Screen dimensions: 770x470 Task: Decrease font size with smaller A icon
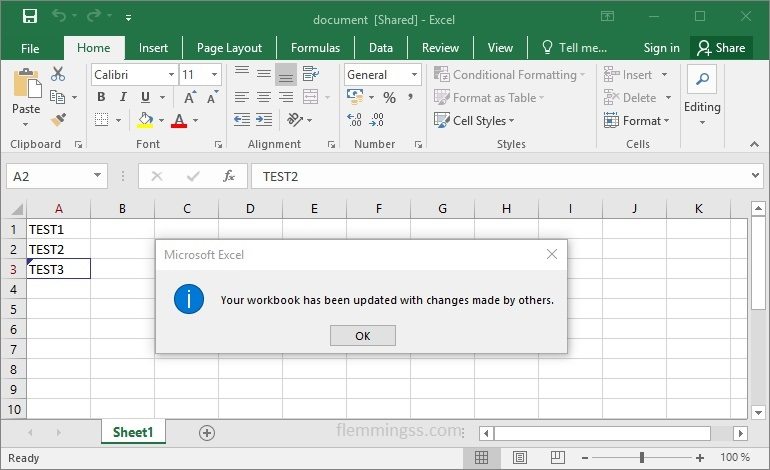(212, 97)
